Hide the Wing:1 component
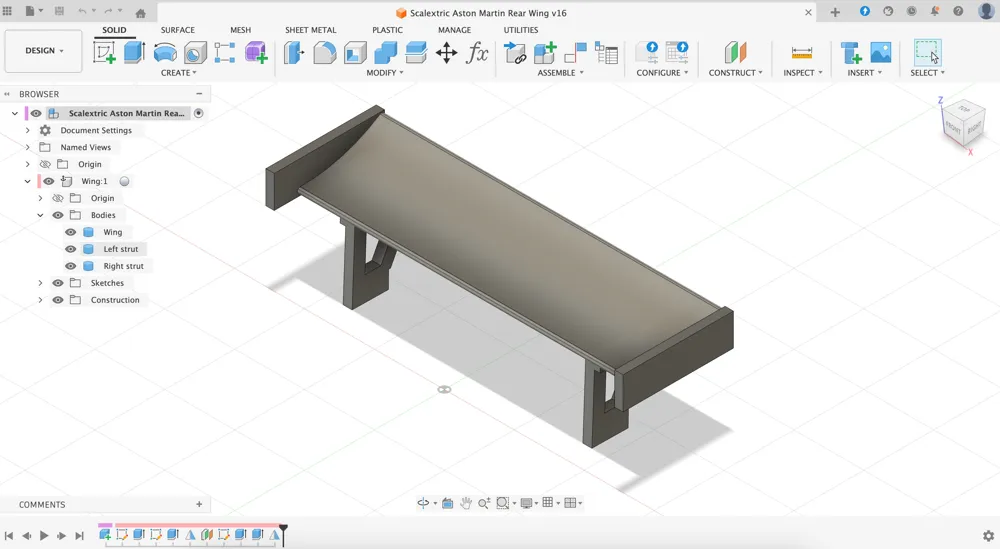This screenshot has height=549, width=1000. [x=48, y=181]
